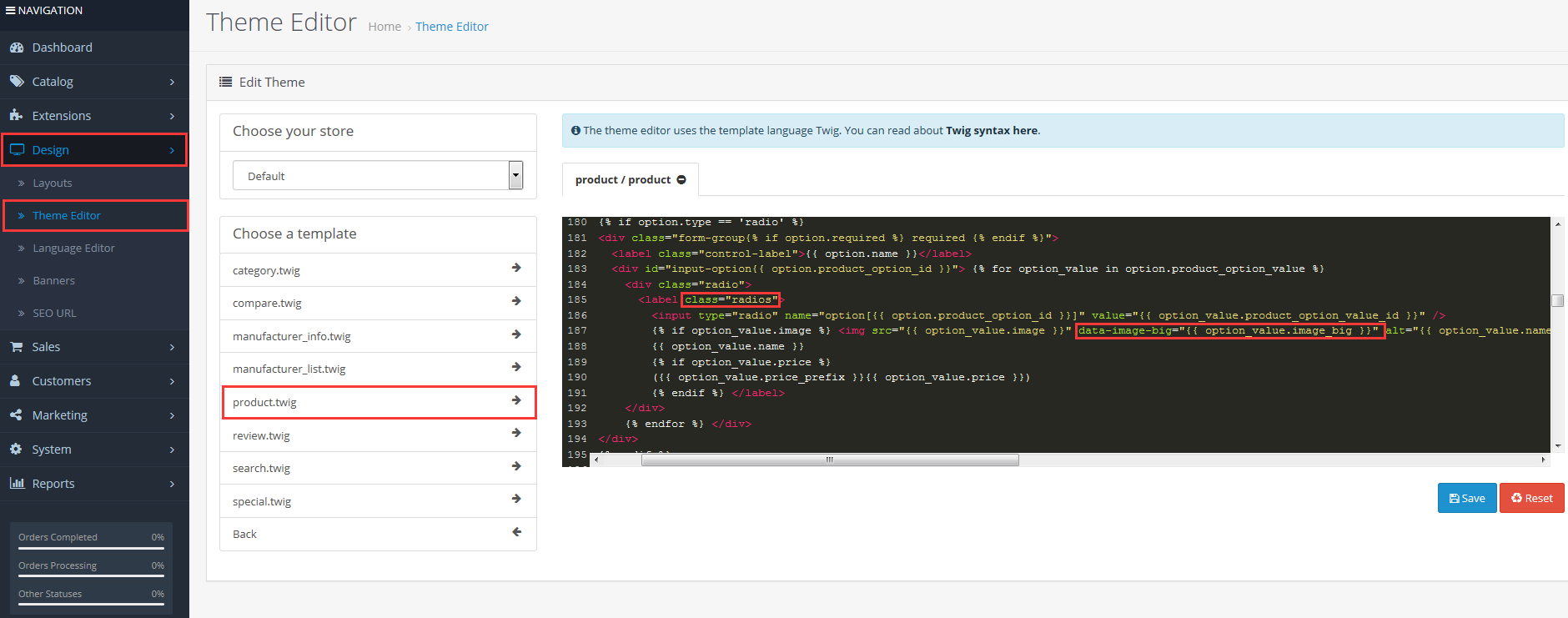The width and height of the screenshot is (1568, 618).
Task: Click the Reports bar chart icon
Action: 17,483
